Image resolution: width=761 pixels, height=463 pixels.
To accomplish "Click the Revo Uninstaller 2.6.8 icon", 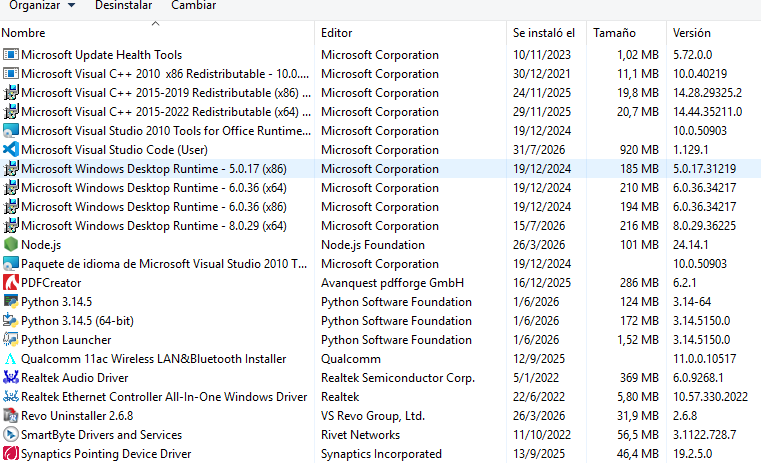I will coord(11,415).
